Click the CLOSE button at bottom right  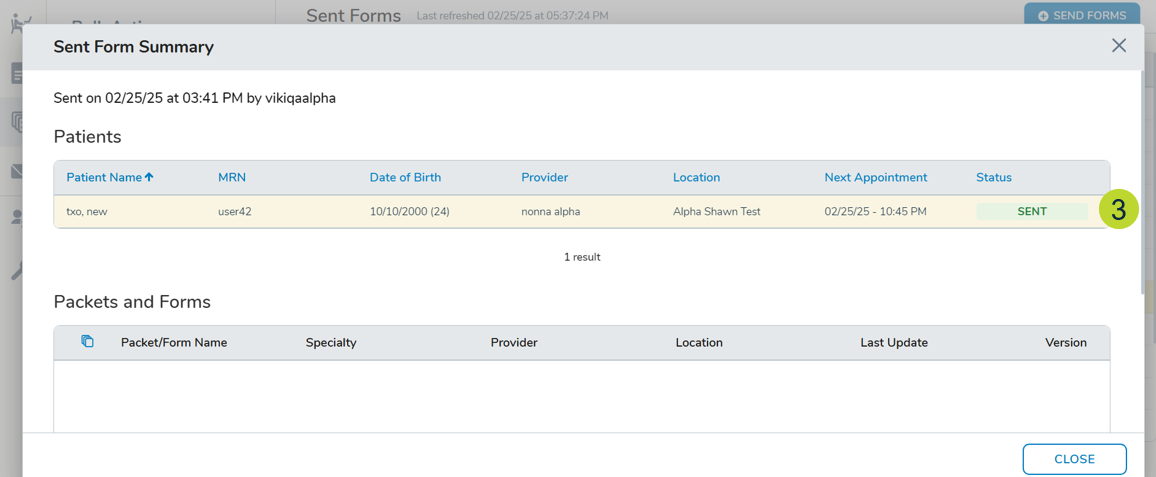1074,459
